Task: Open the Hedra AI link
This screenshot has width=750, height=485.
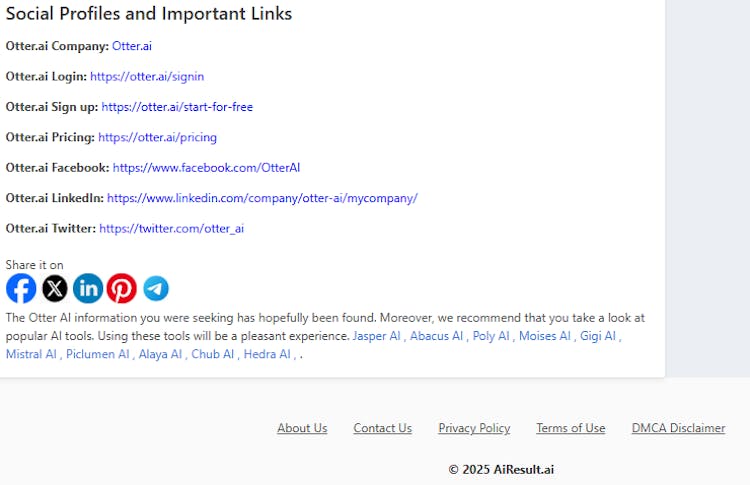Action: point(267,354)
